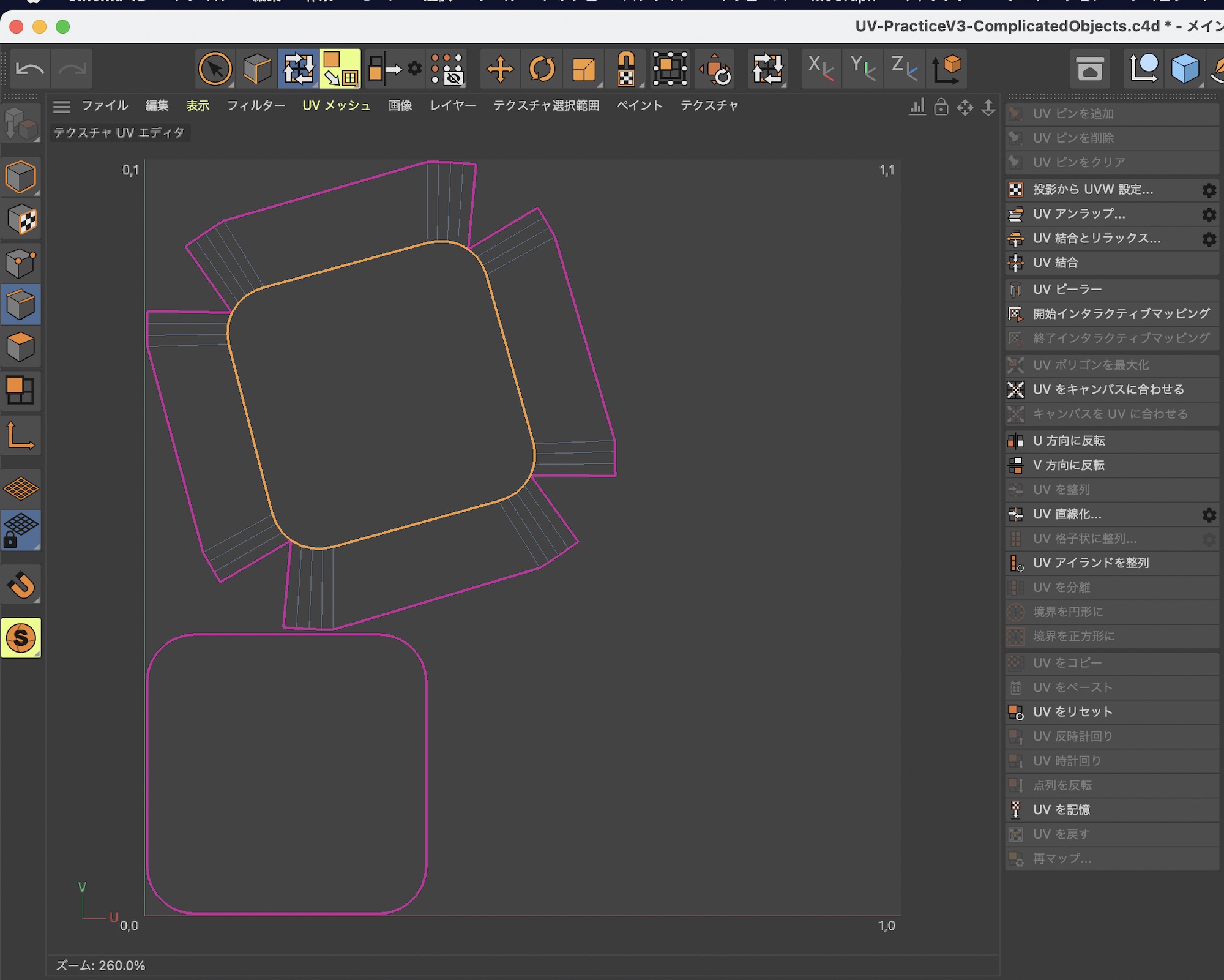The height and width of the screenshot is (980, 1224).
Task: Open the UV メッシュ menu
Action: pos(336,105)
